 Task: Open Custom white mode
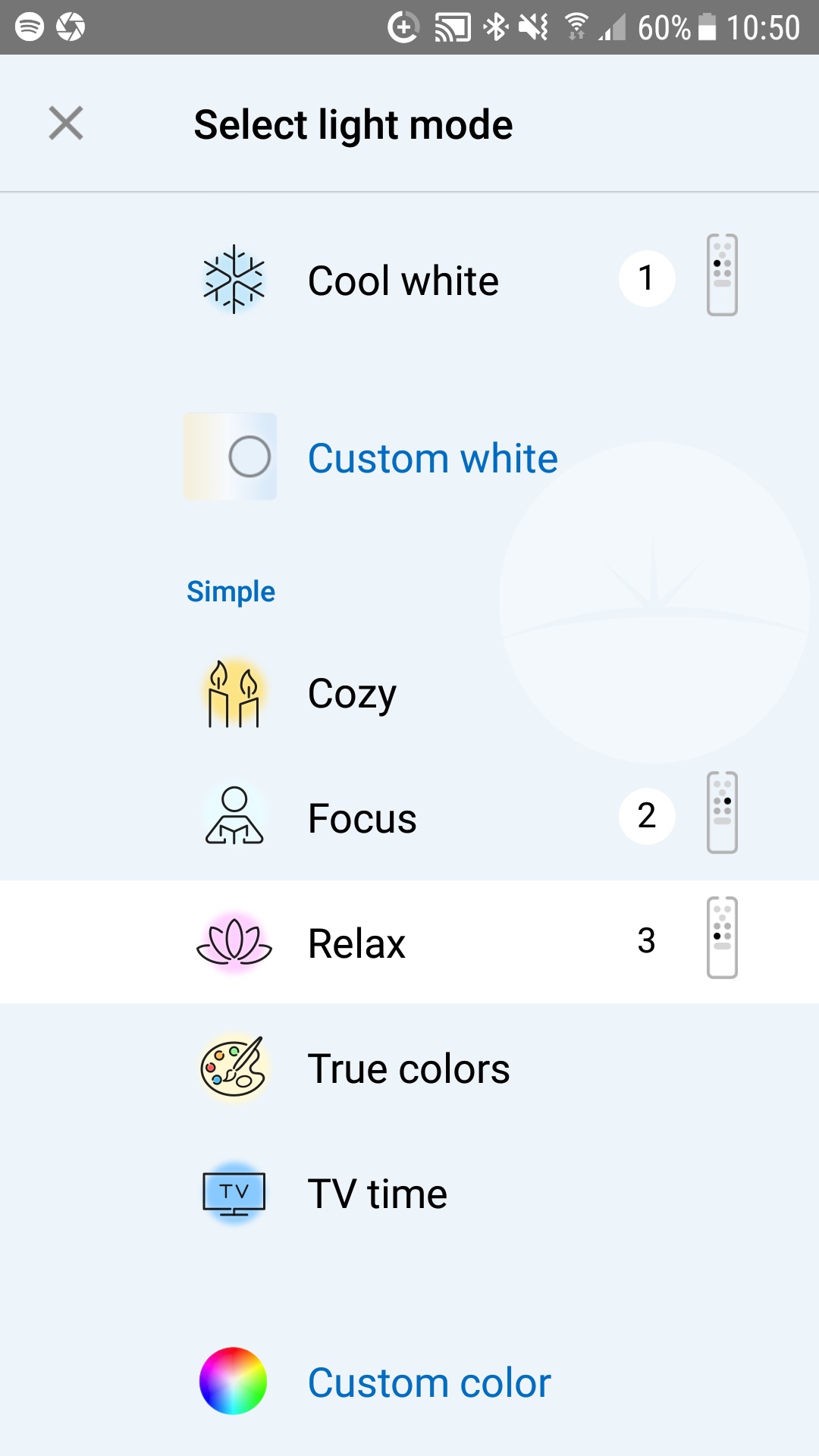(x=431, y=457)
